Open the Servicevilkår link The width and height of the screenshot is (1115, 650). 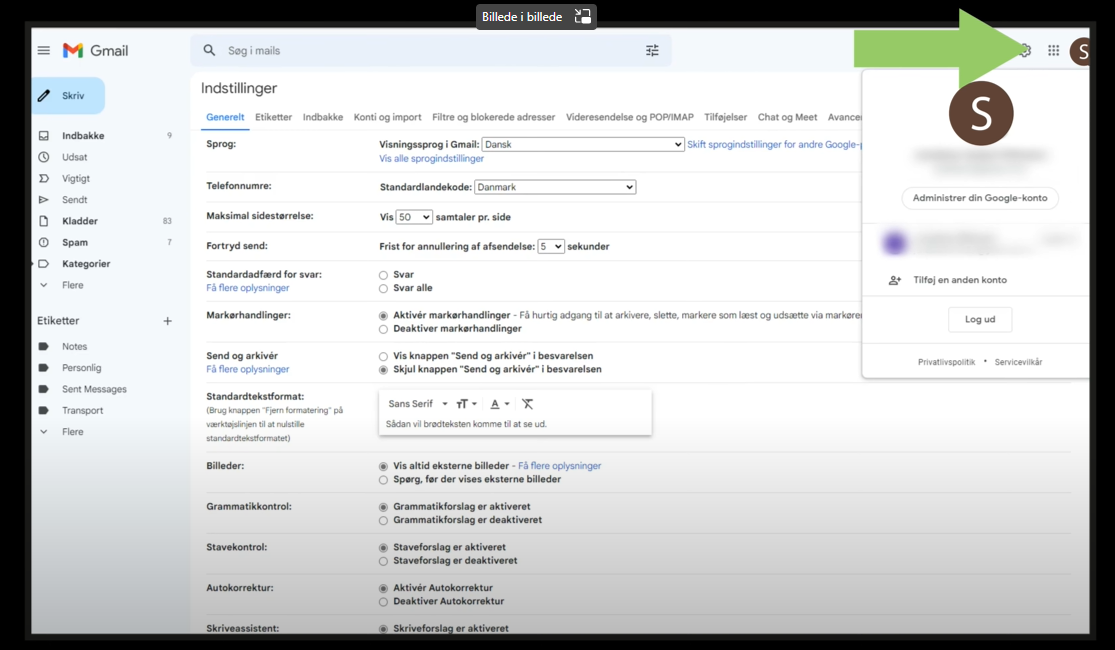tap(1018, 362)
